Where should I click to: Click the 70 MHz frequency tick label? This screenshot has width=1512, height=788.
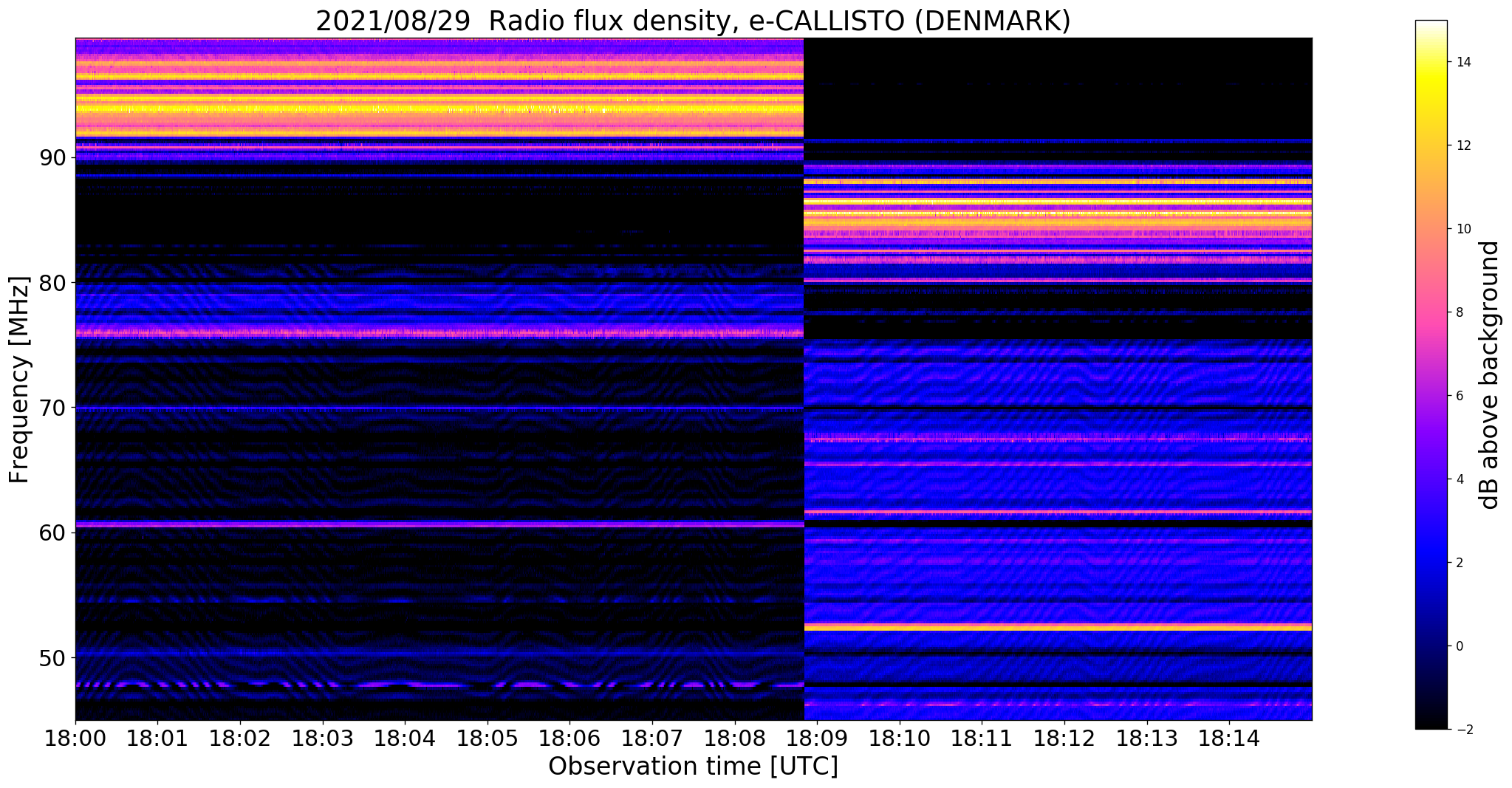[52, 407]
